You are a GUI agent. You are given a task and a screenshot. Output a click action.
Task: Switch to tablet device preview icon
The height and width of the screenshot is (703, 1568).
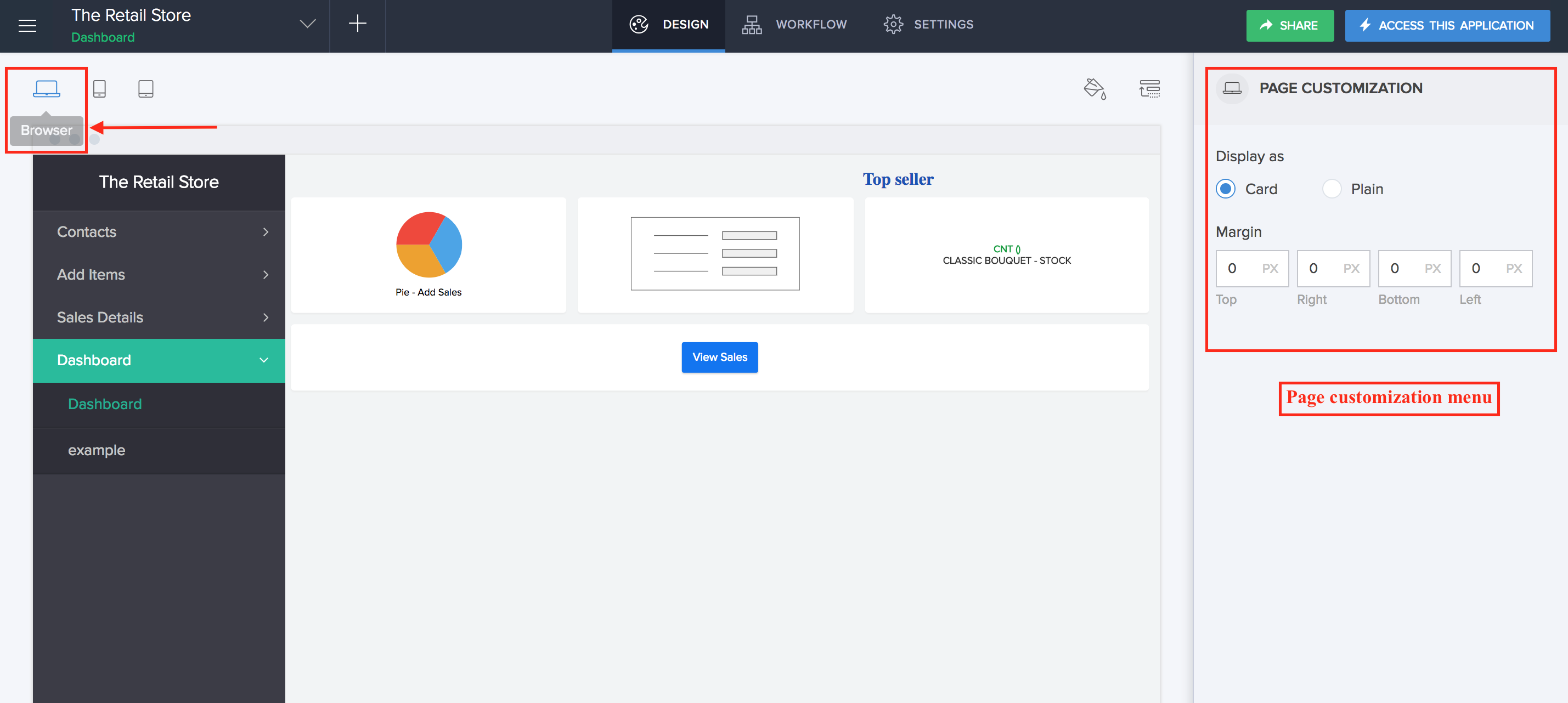tap(145, 89)
